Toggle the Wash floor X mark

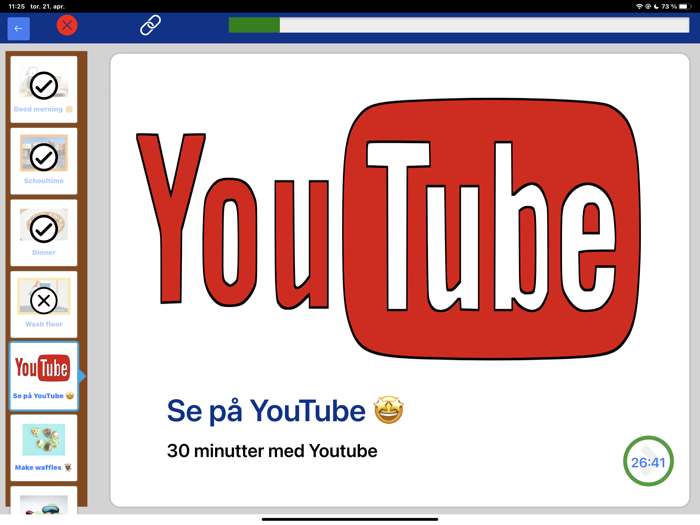pos(44,300)
